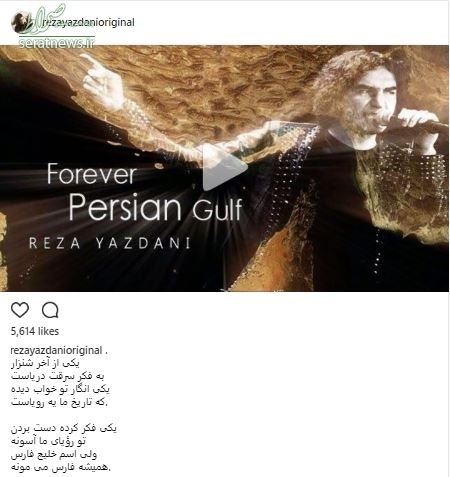Select caption line 'ولی اسم خلیج فارس'

point(54,454)
